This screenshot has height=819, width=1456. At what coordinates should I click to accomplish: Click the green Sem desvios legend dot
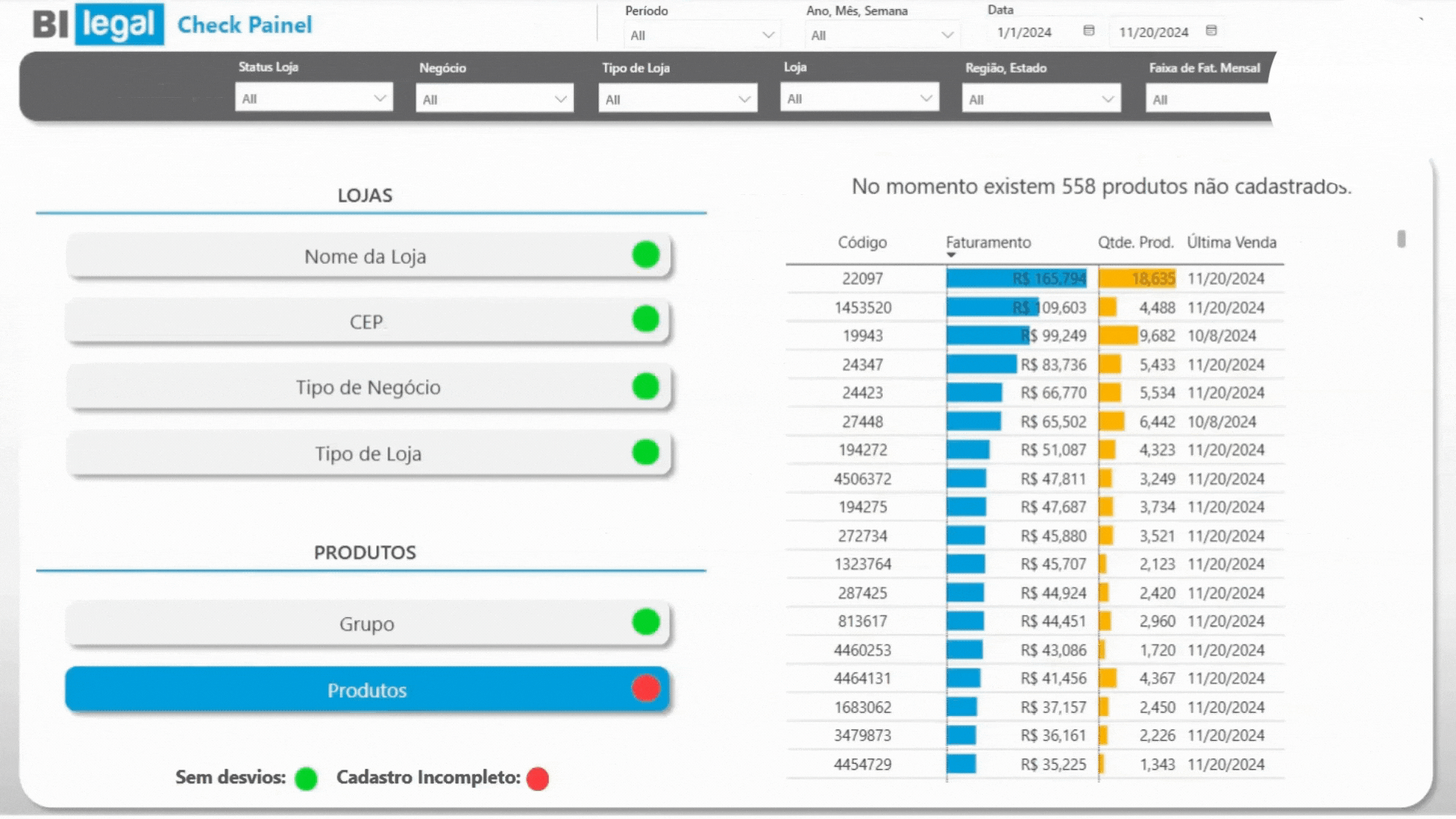[306, 779]
